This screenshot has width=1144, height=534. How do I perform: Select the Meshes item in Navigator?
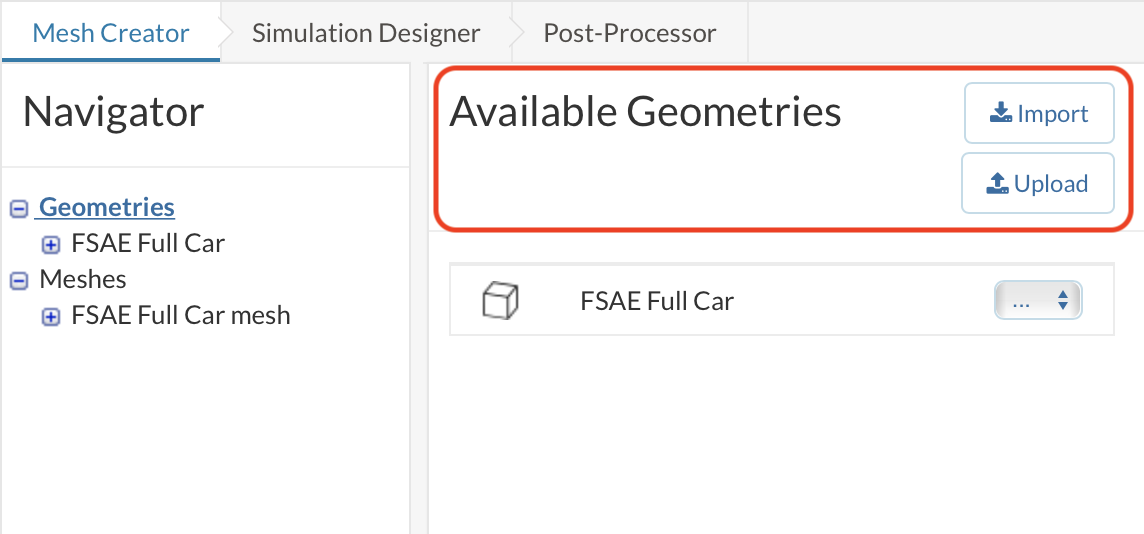click(83, 279)
